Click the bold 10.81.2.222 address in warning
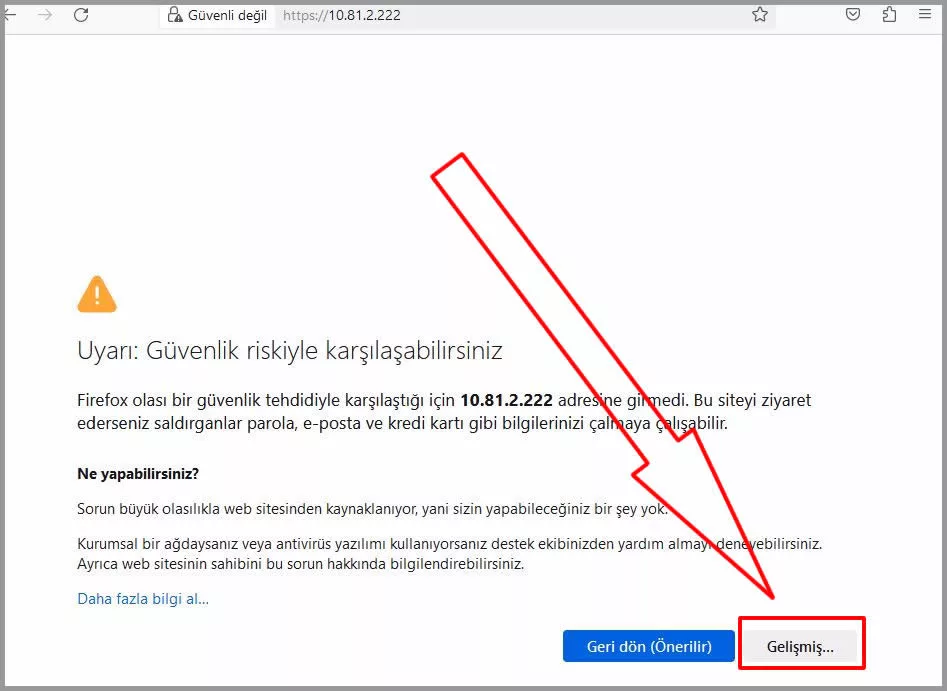 [x=506, y=400]
